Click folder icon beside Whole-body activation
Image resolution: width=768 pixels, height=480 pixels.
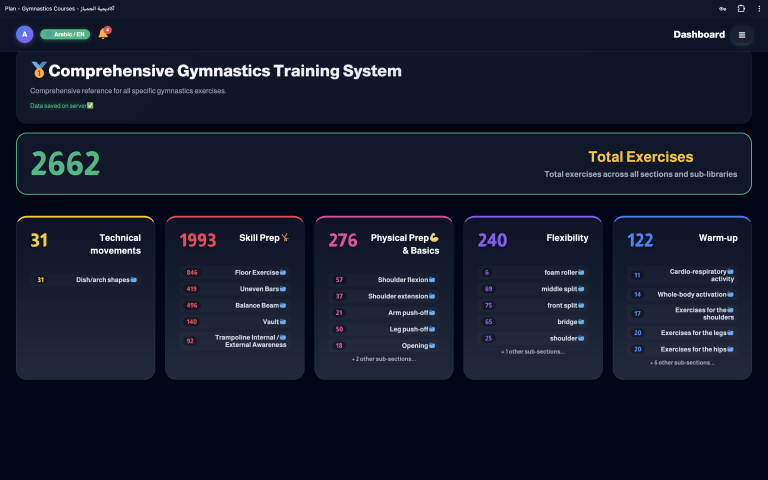[730, 294]
